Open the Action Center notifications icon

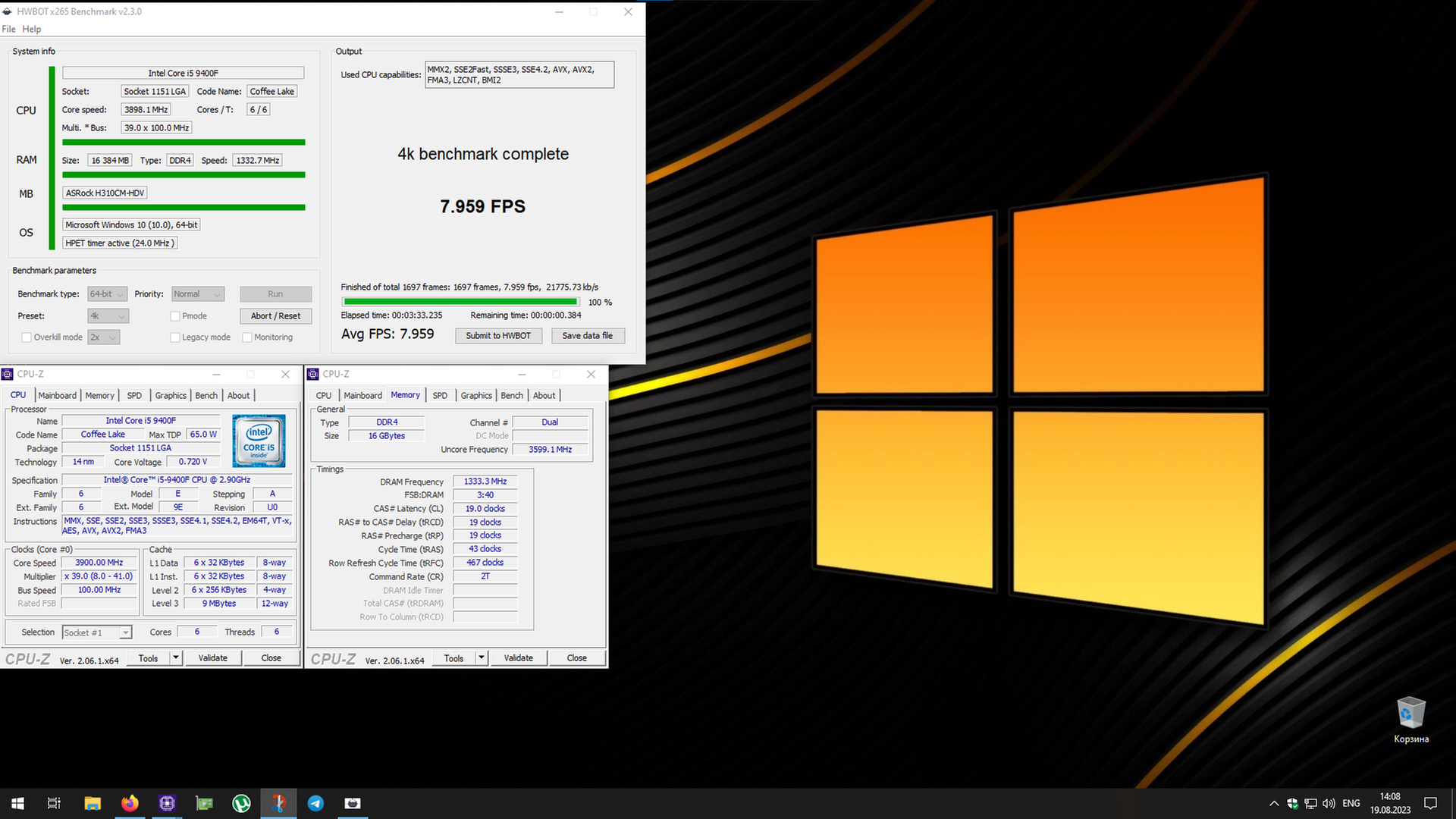pyautogui.click(x=1431, y=803)
